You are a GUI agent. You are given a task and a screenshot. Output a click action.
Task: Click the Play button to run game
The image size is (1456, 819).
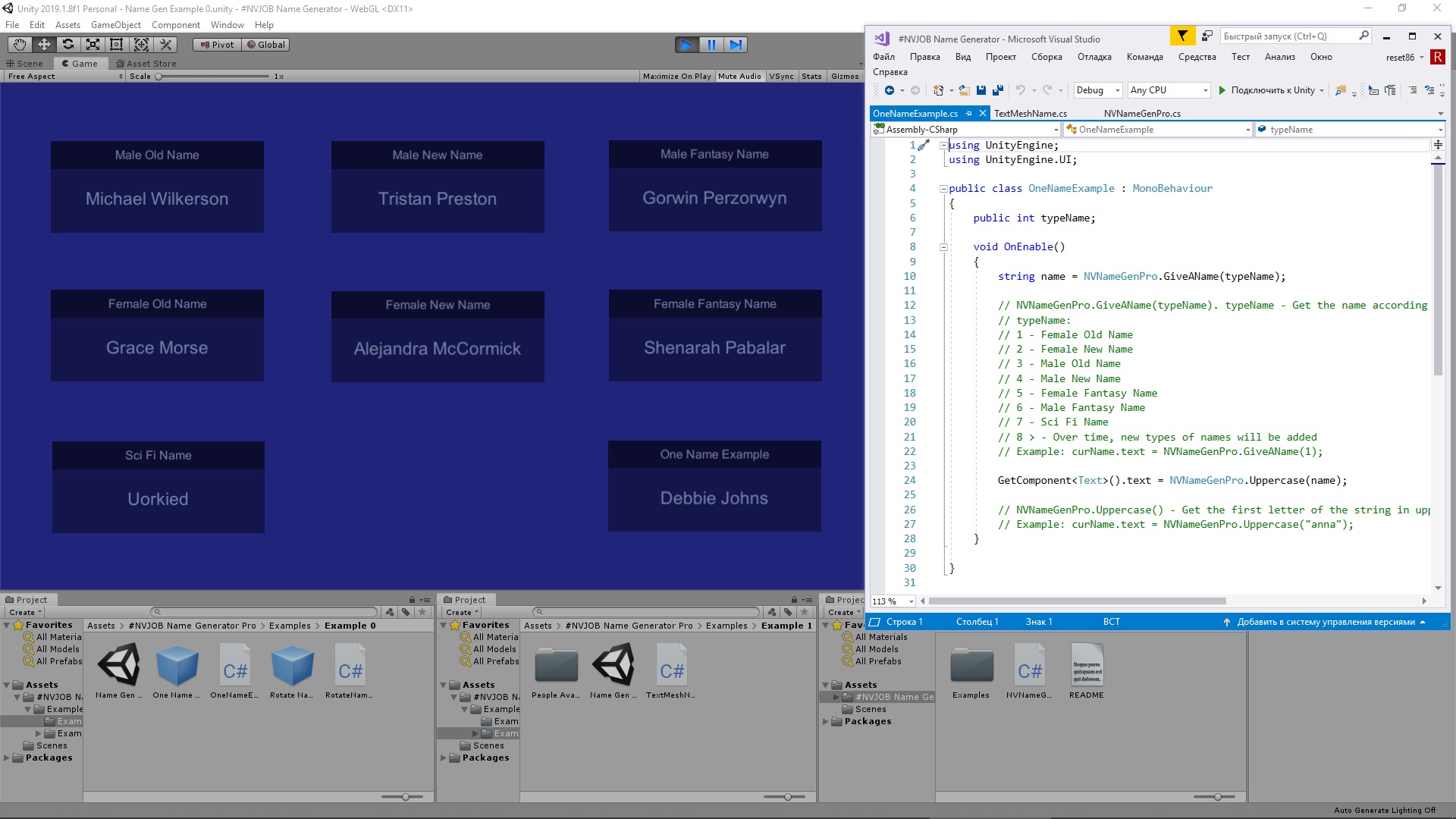686,44
